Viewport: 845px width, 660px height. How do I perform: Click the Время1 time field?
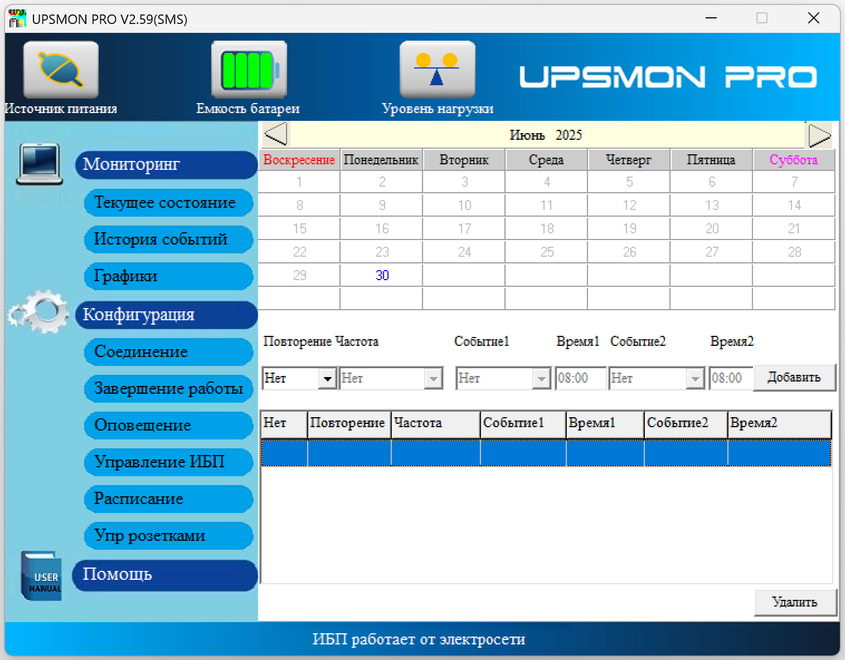tap(580, 378)
